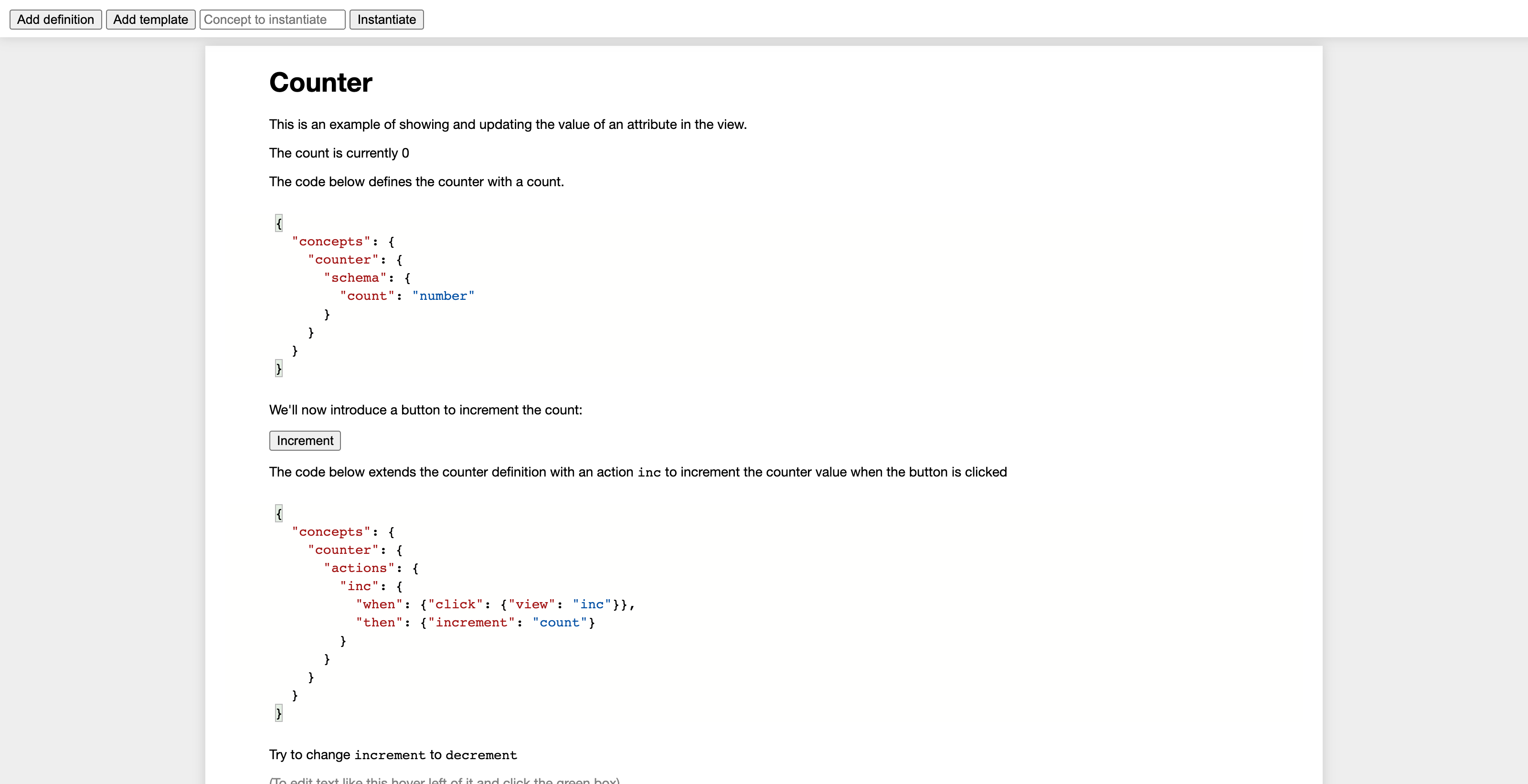
Task: Click the highlighted closing brace of second code block
Action: pyautogui.click(x=279, y=713)
